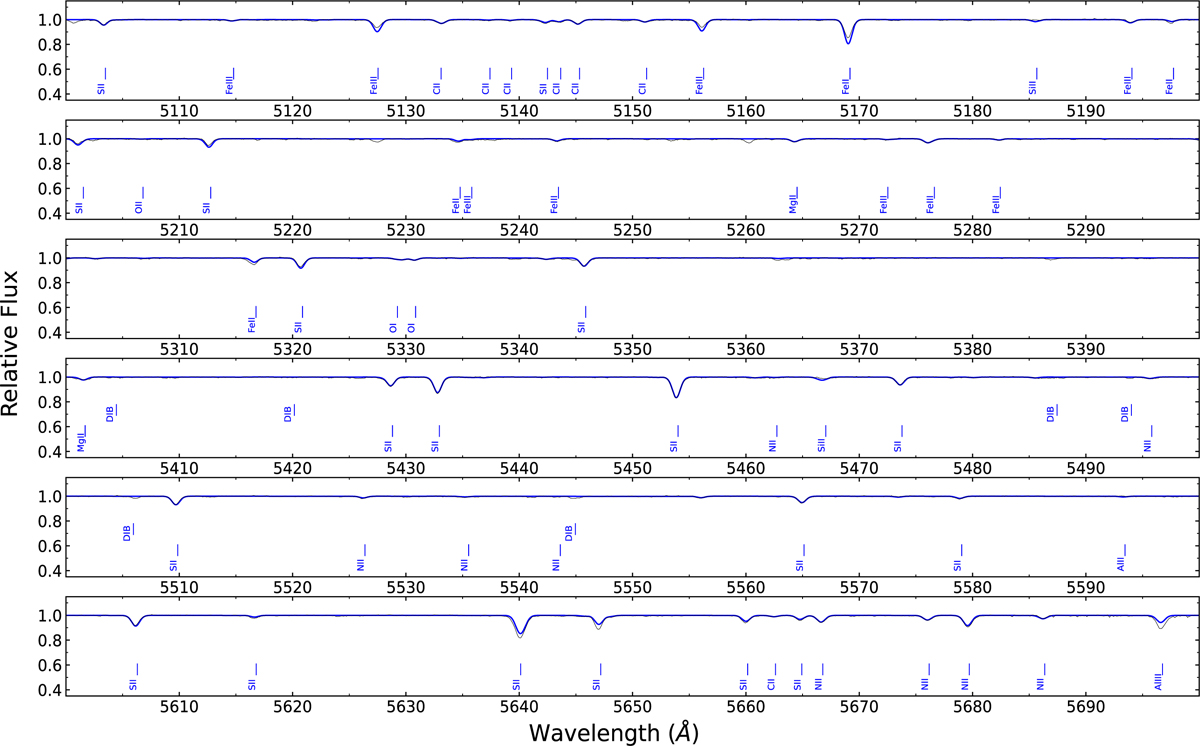The image size is (1200, 746).
Task: Click the FeII label in the third panel
Action: [252, 323]
